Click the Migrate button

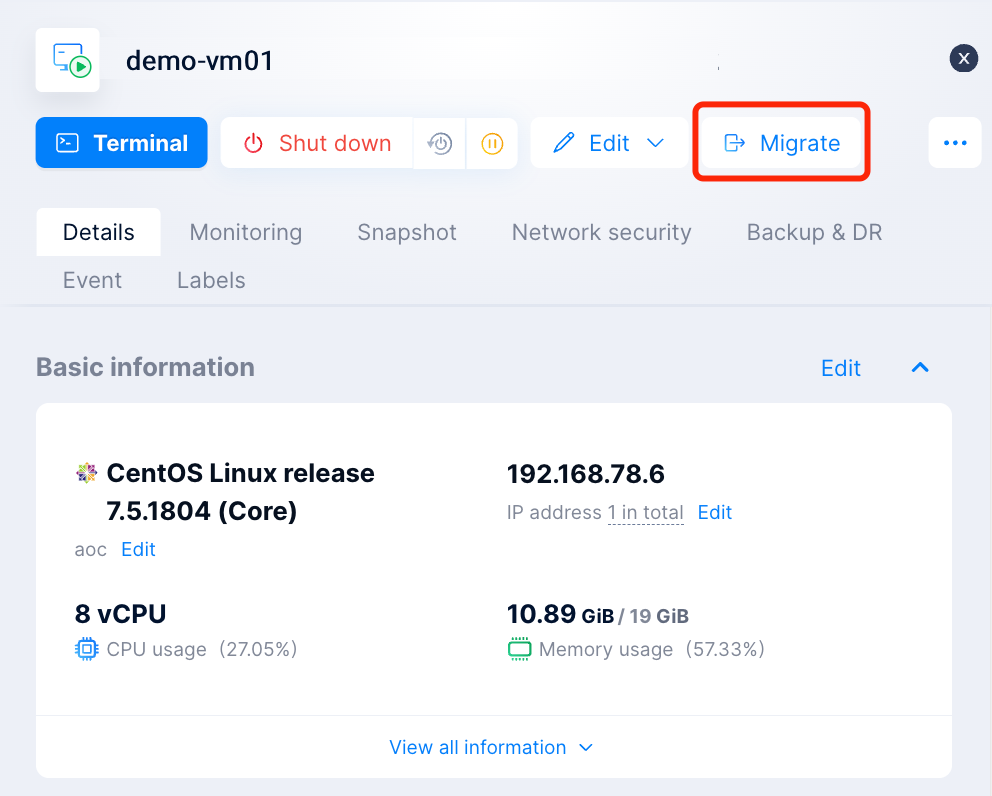tap(782, 143)
